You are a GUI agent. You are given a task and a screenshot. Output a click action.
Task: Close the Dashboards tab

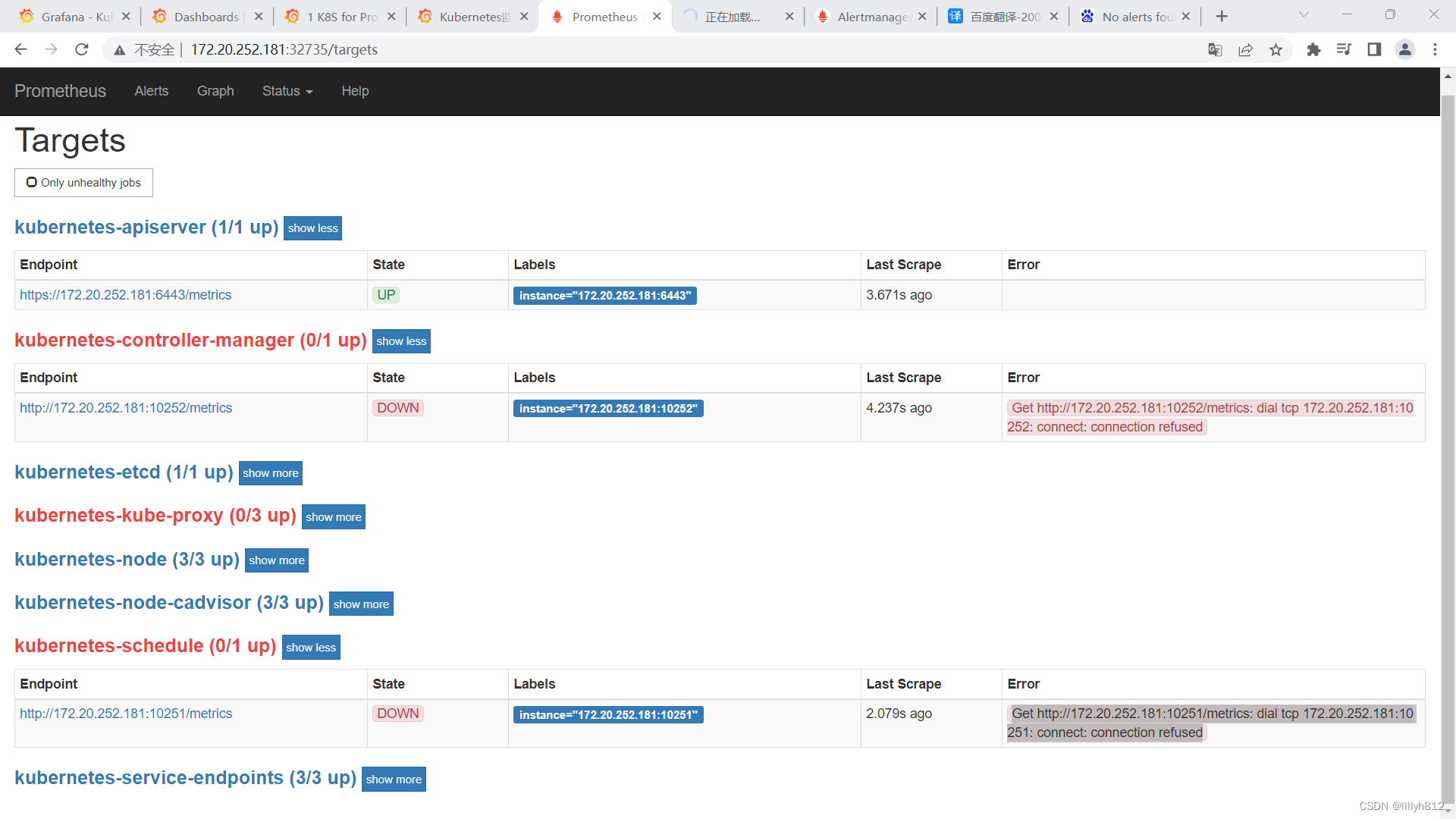coord(259,16)
